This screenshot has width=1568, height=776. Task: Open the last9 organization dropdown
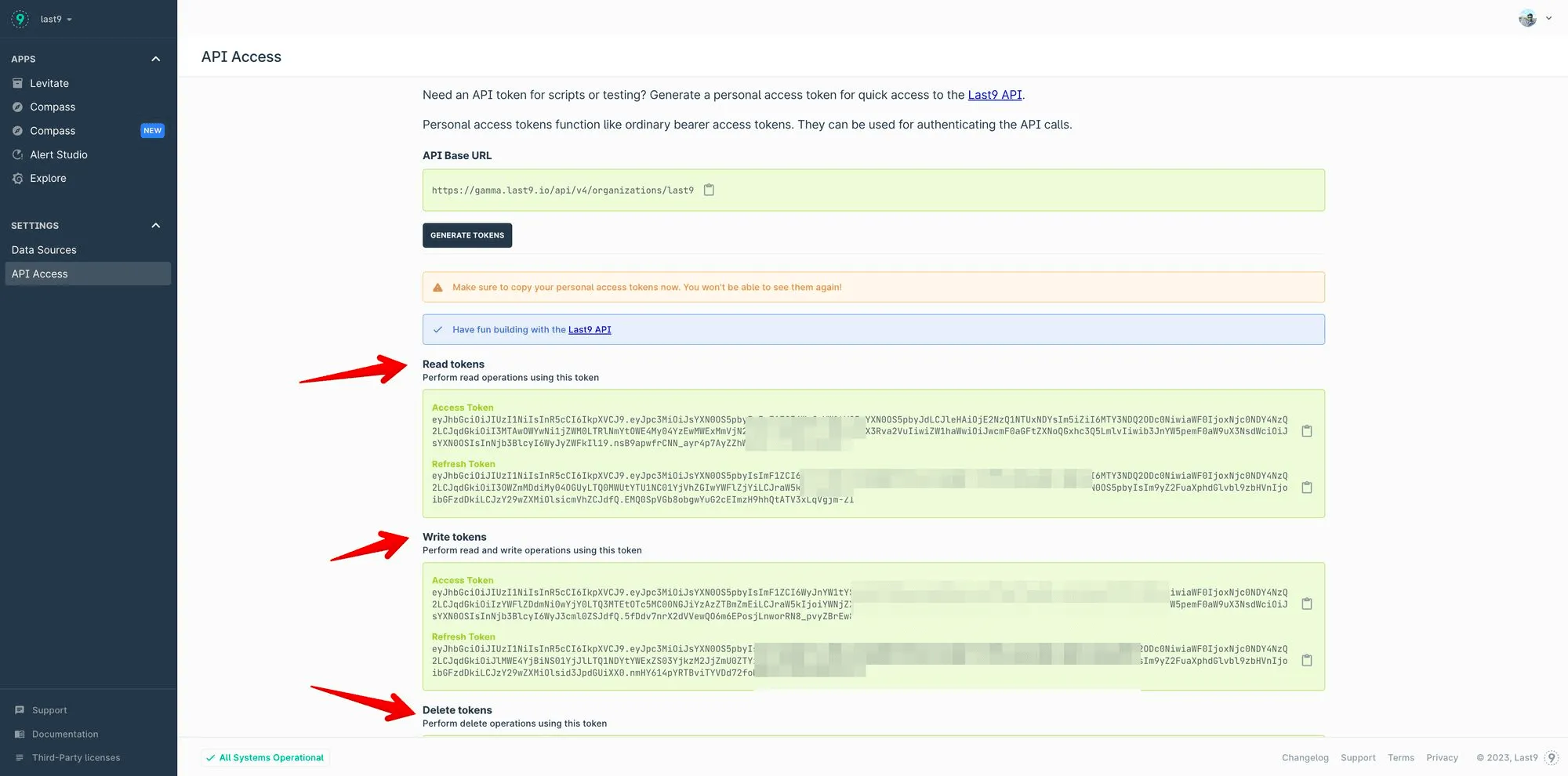(56, 19)
